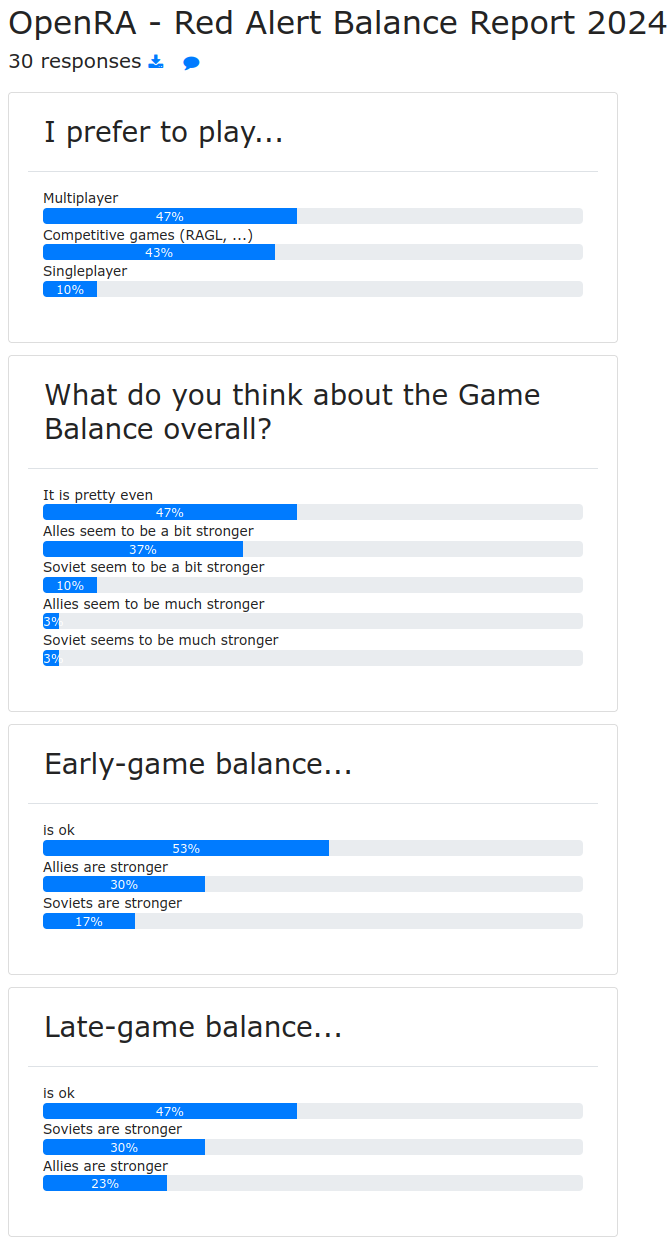Open the comments speech bubble icon
The width and height of the screenshot is (672, 1244).
click(191, 63)
